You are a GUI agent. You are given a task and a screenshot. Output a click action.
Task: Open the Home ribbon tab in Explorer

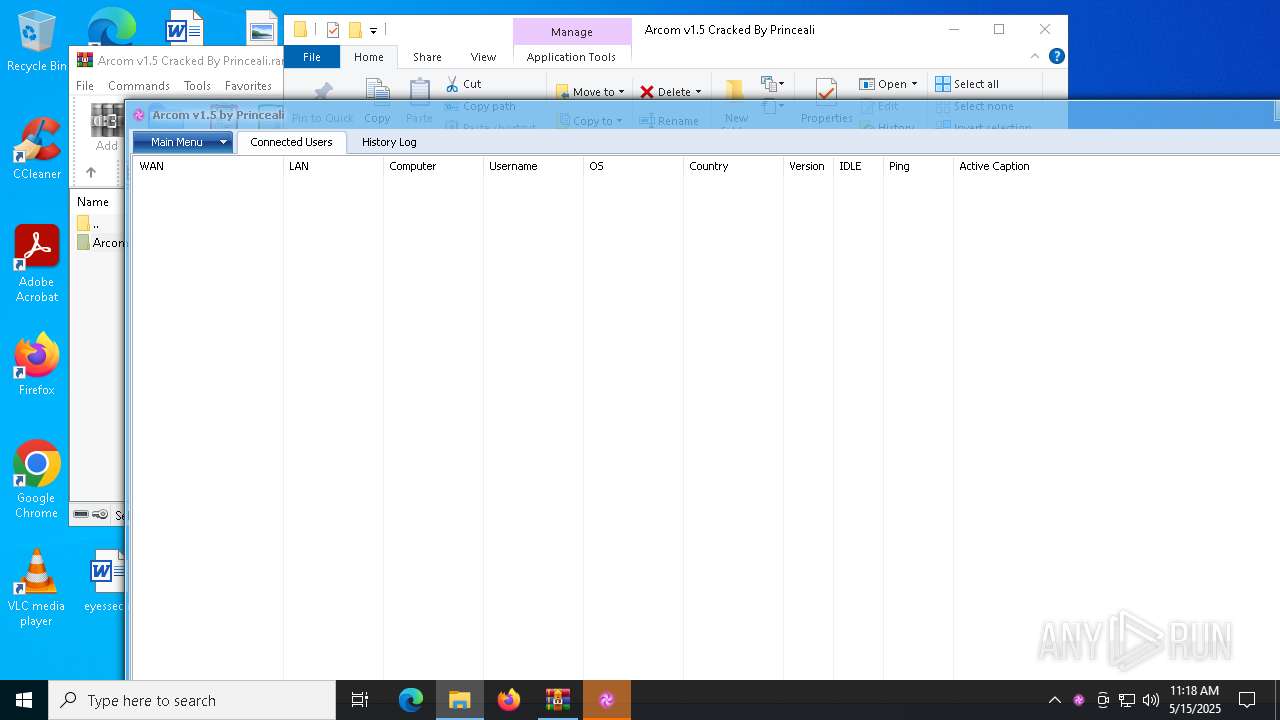click(368, 57)
